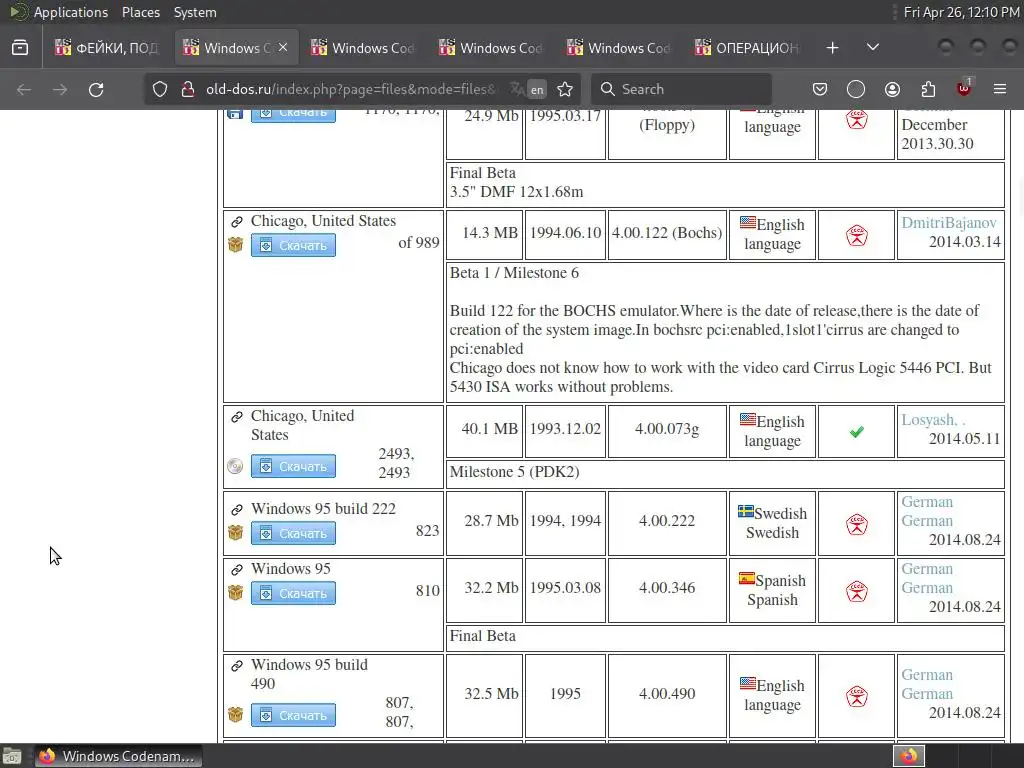Expand the list all tabs chevron
Screen dimensions: 1024x768
(x=872, y=48)
